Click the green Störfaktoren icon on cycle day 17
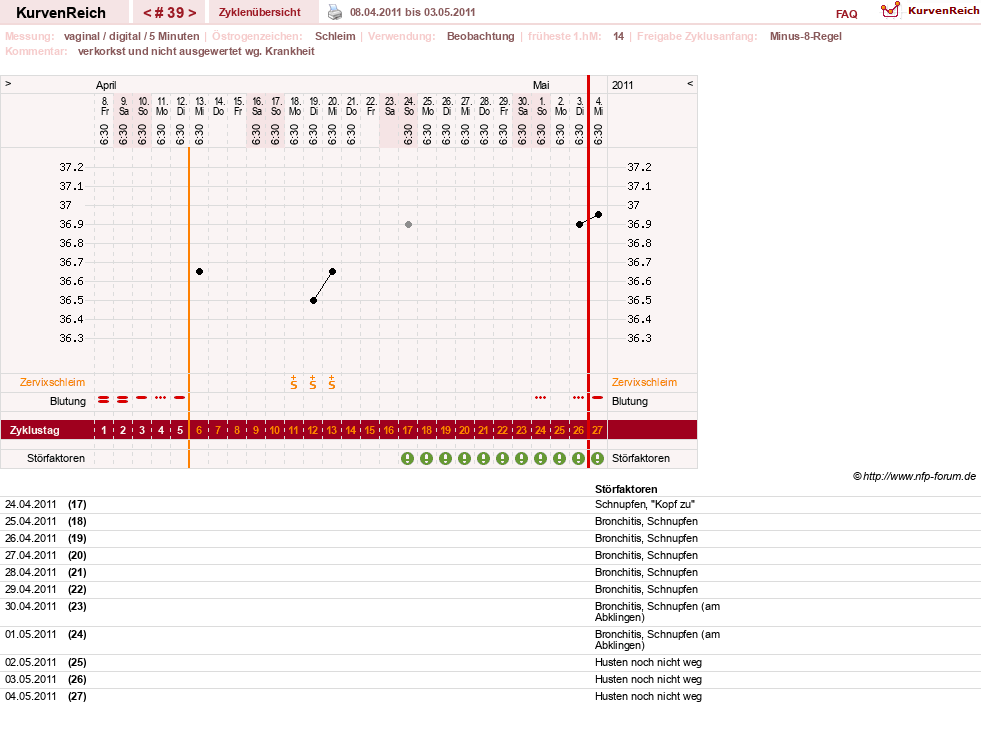Viewport: 981px width, 756px height. click(407, 459)
